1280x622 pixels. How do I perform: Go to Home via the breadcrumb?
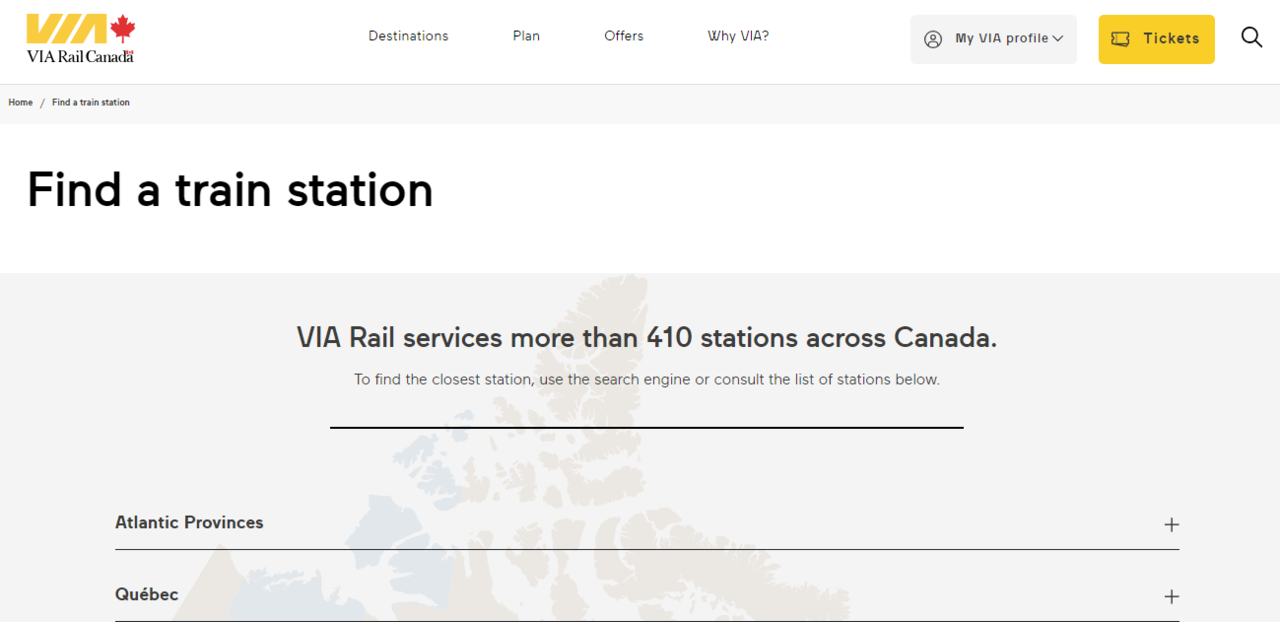[20, 103]
